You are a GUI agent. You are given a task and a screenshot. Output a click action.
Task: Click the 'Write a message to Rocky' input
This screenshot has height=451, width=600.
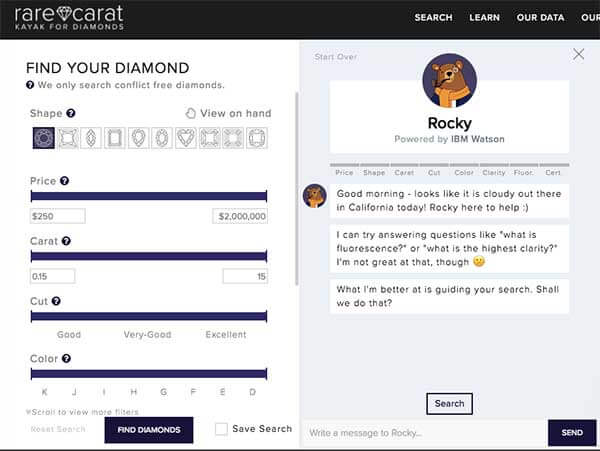(425, 433)
